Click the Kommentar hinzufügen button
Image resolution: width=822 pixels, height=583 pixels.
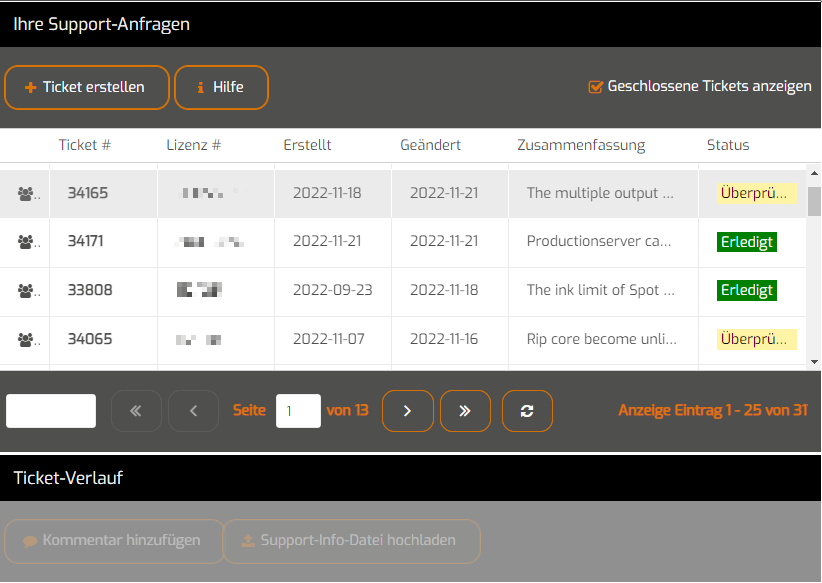113,541
